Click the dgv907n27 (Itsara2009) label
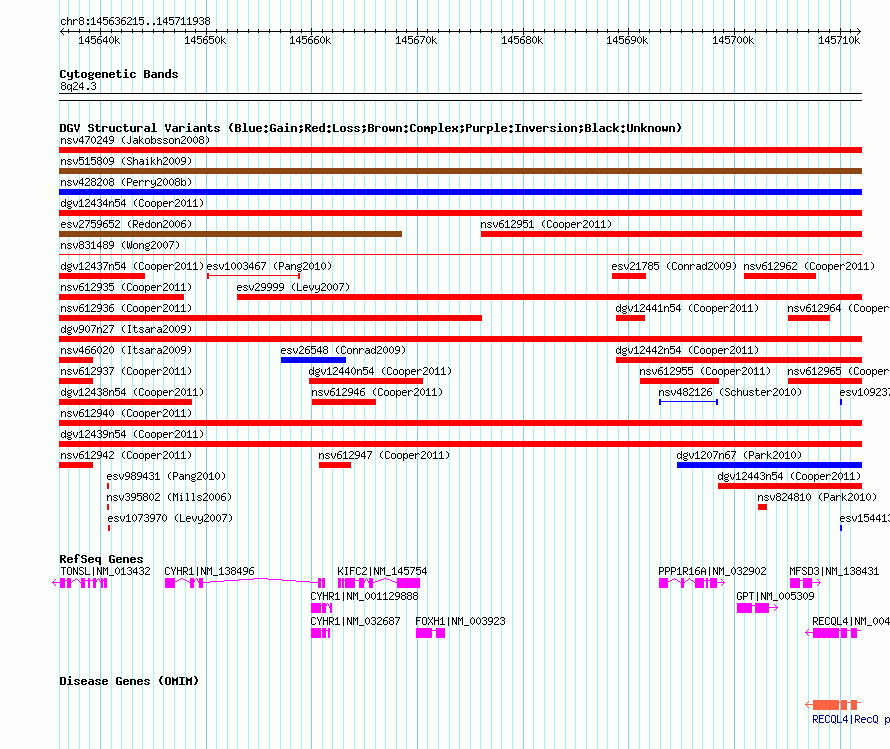 click(126, 329)
